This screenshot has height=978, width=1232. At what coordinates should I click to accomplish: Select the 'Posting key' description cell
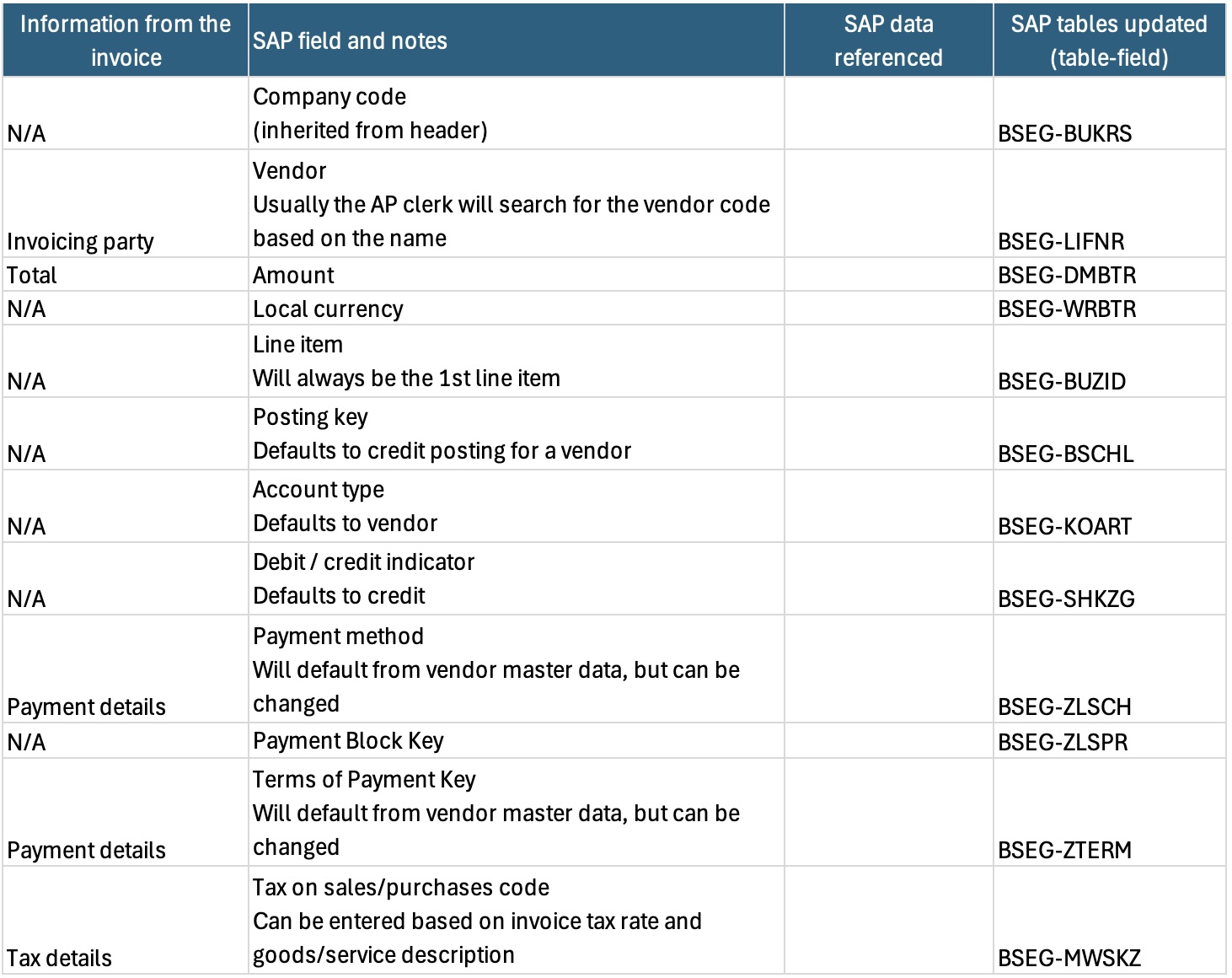point(517,434)
